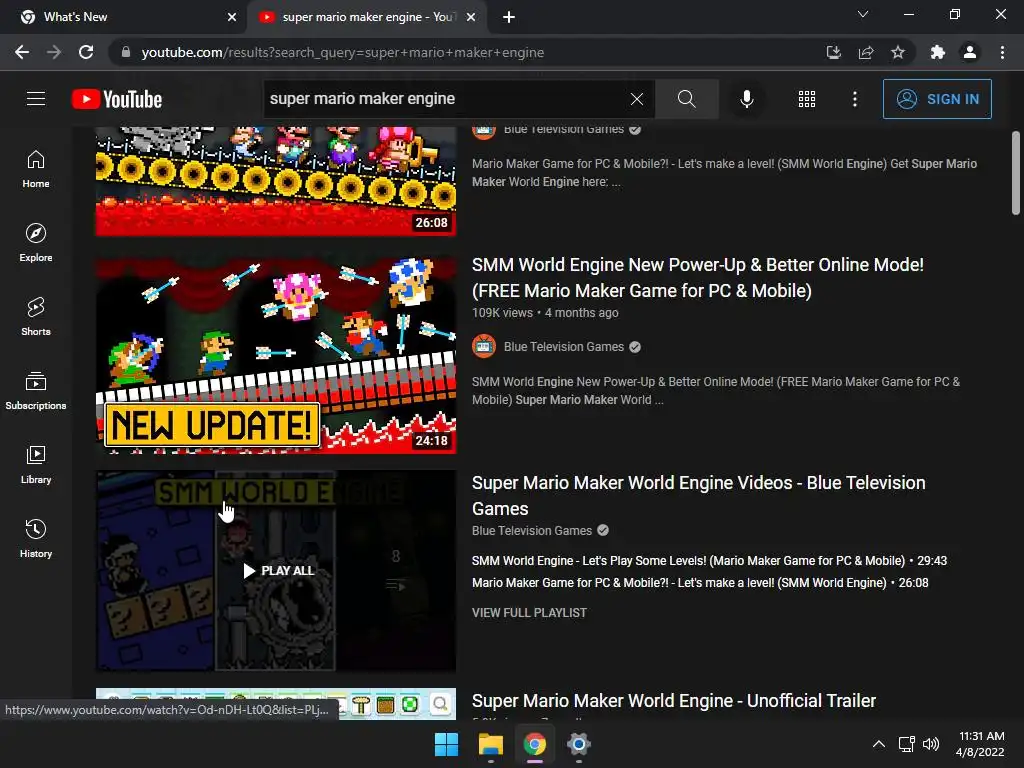This screenshot has width=1024, height=768.
Task: Open playlist item Let's Play Some Levels 29:43
Action: tap(709, 561)
